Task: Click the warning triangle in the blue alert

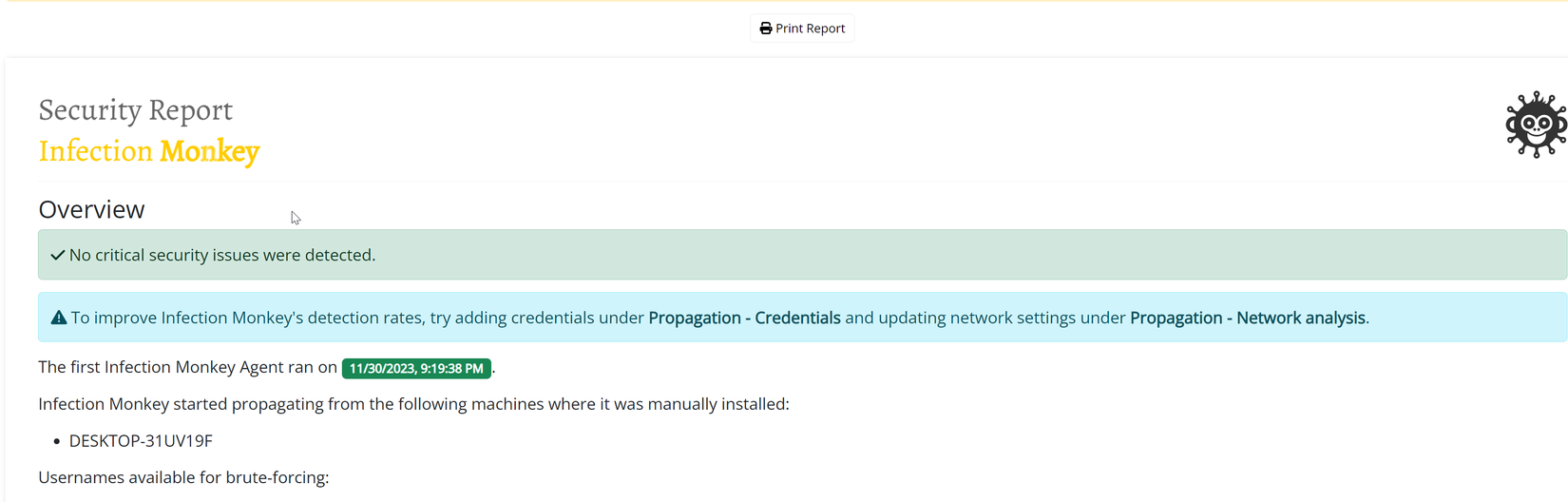Action: [x=59, y=318]
